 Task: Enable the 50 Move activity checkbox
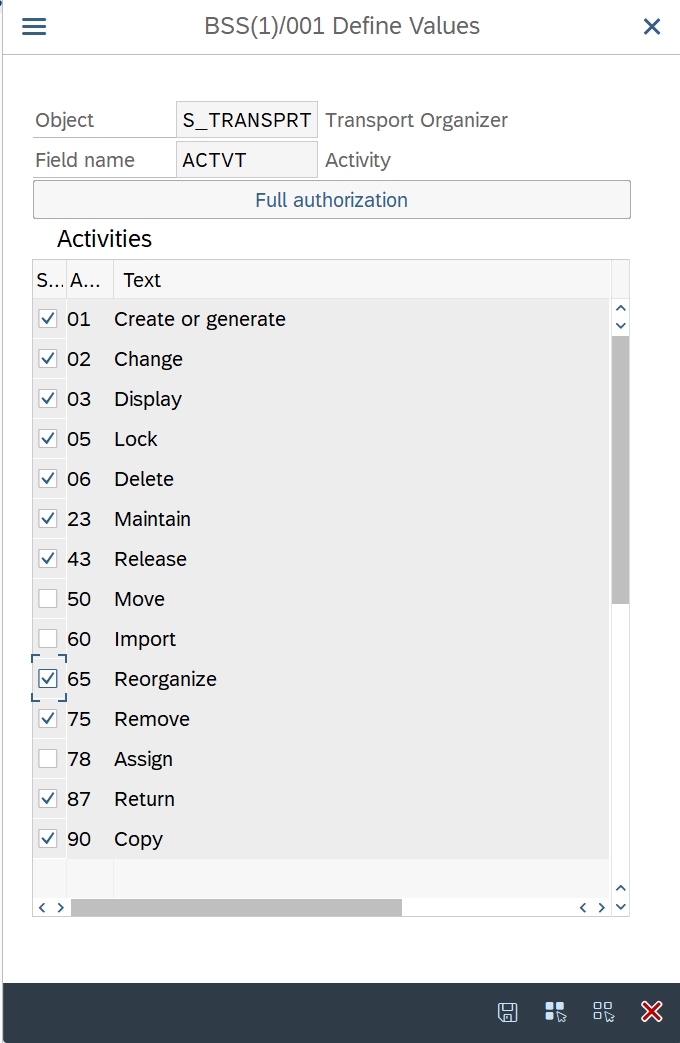(x=47, y=599)
